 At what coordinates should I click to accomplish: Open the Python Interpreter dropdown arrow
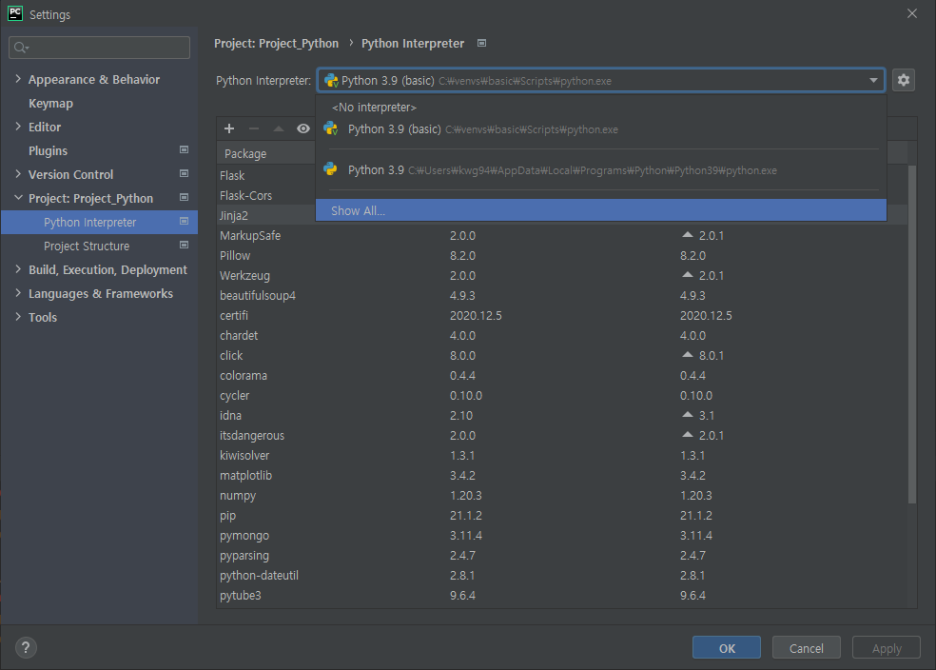coord(873,80)
